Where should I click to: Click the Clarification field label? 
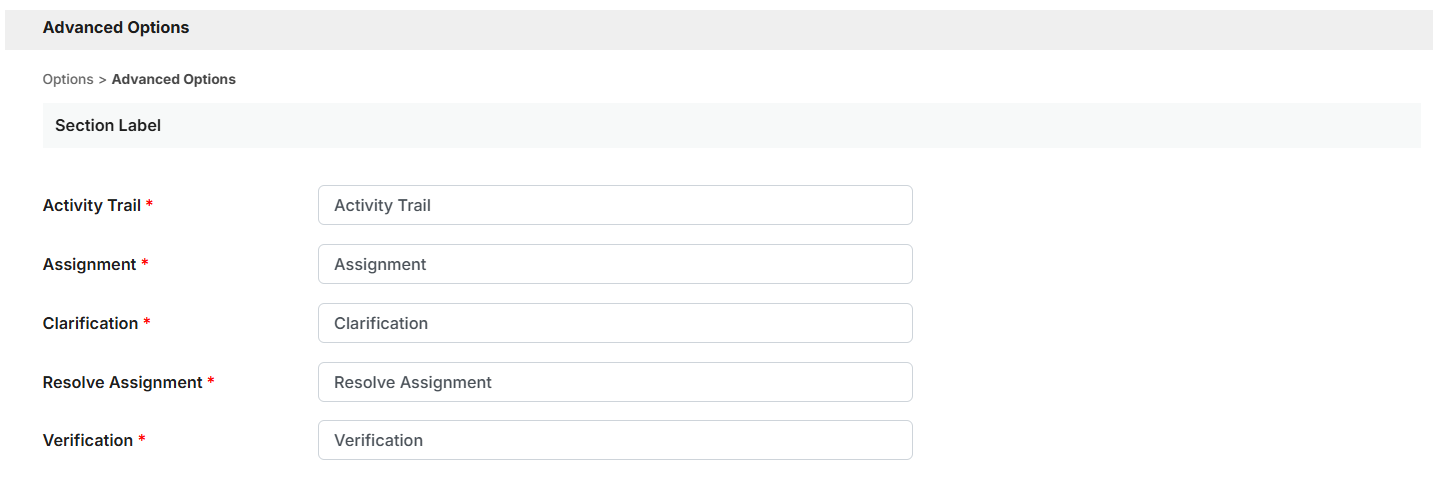pos(91,323)
